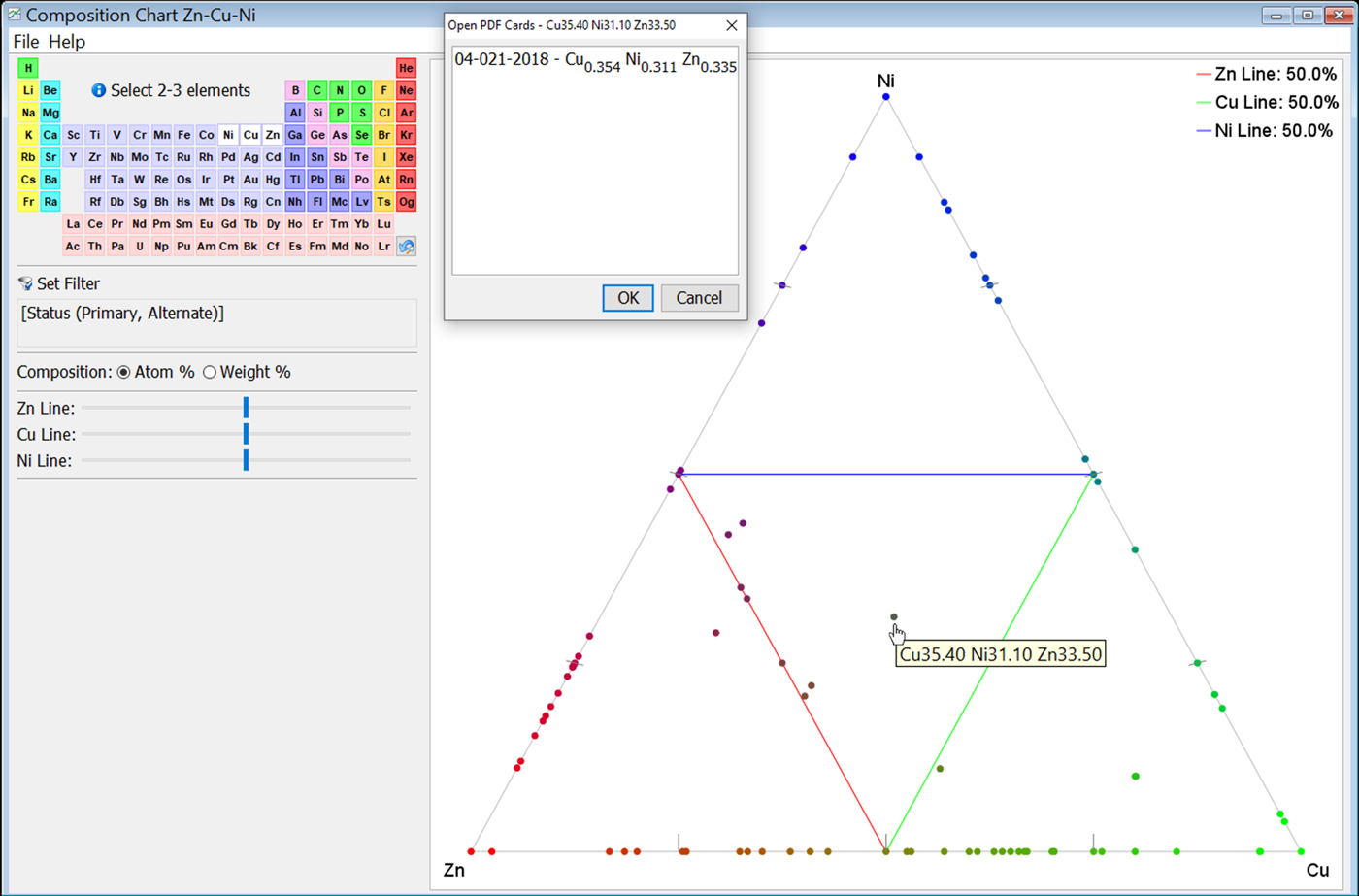Select the Lr element cell

pos(384,247)
